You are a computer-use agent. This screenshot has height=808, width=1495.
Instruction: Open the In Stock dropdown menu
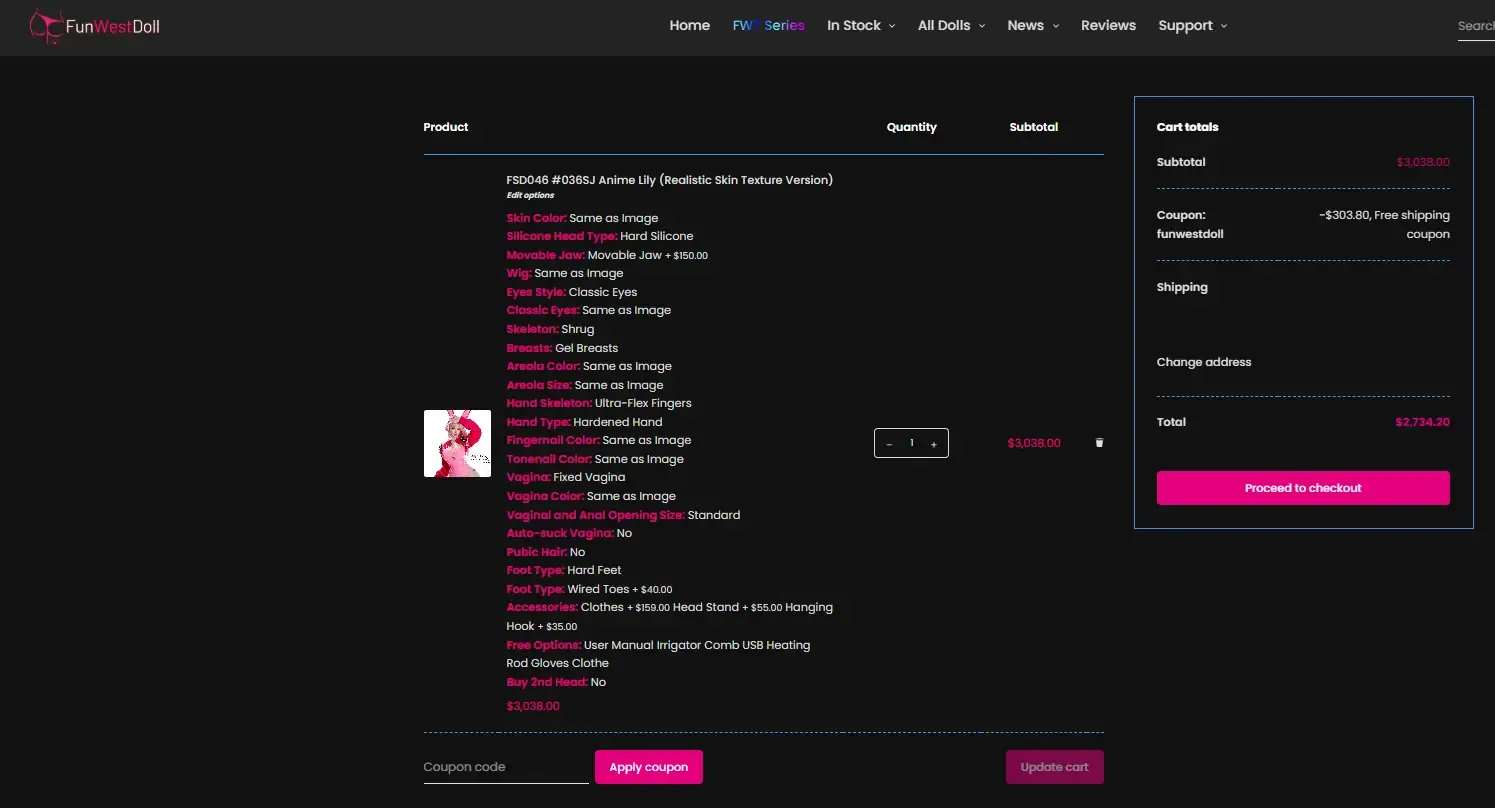861,26
